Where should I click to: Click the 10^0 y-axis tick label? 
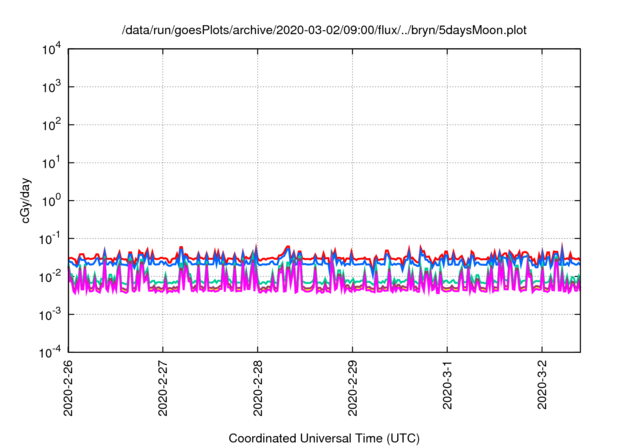tap(51, 201)
